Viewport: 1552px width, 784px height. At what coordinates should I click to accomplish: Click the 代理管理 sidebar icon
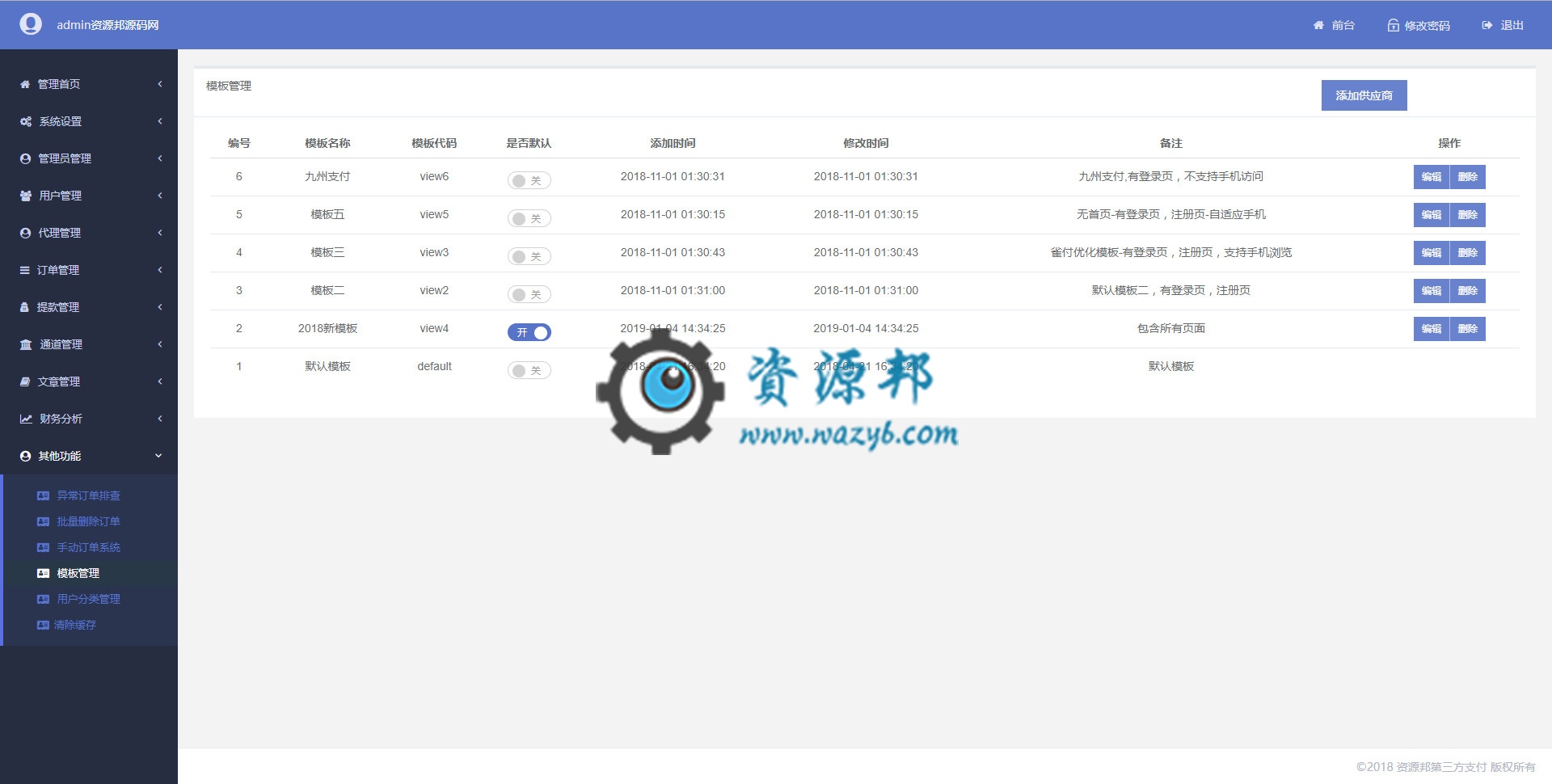click(x=25, y=233)
